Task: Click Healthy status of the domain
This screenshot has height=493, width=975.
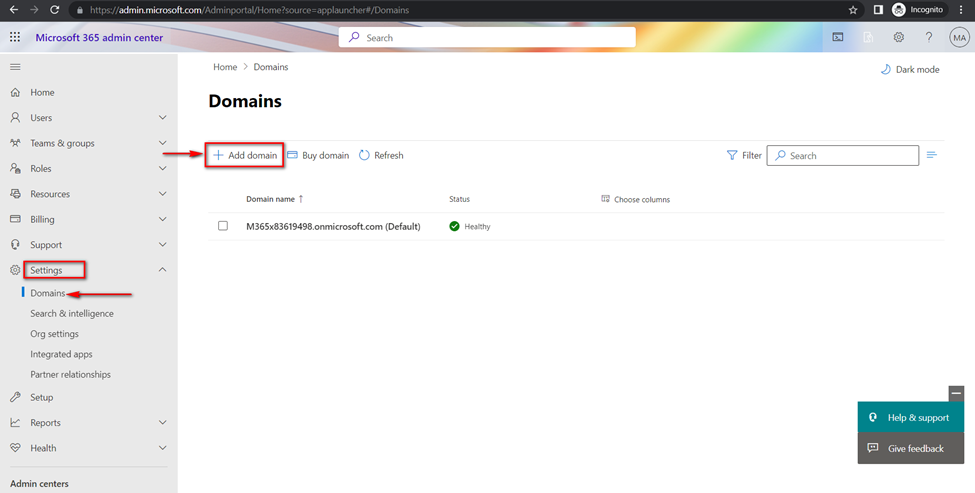Action: click(470, 226)
